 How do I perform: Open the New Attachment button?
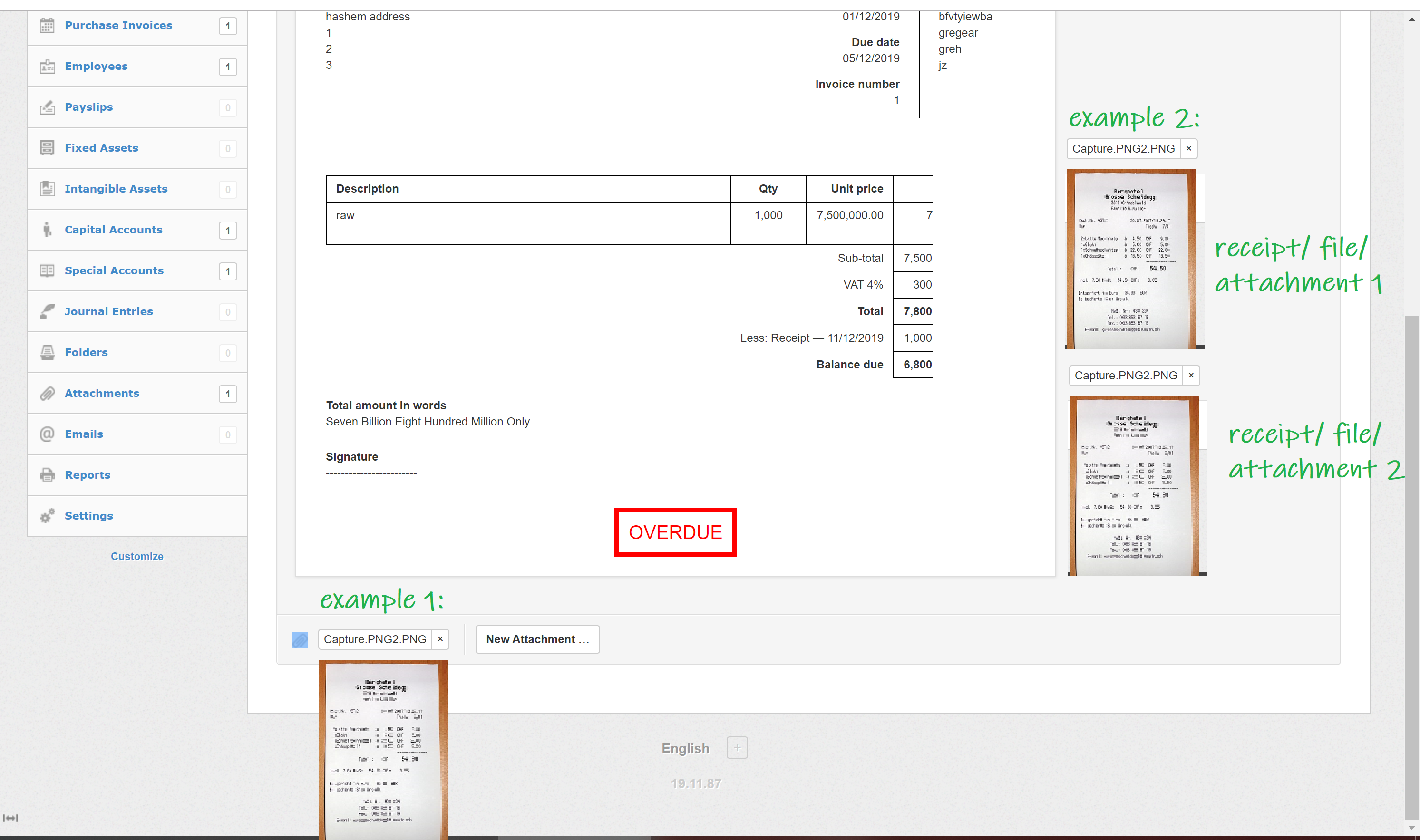pyautogui.click(x=537, y=639)
